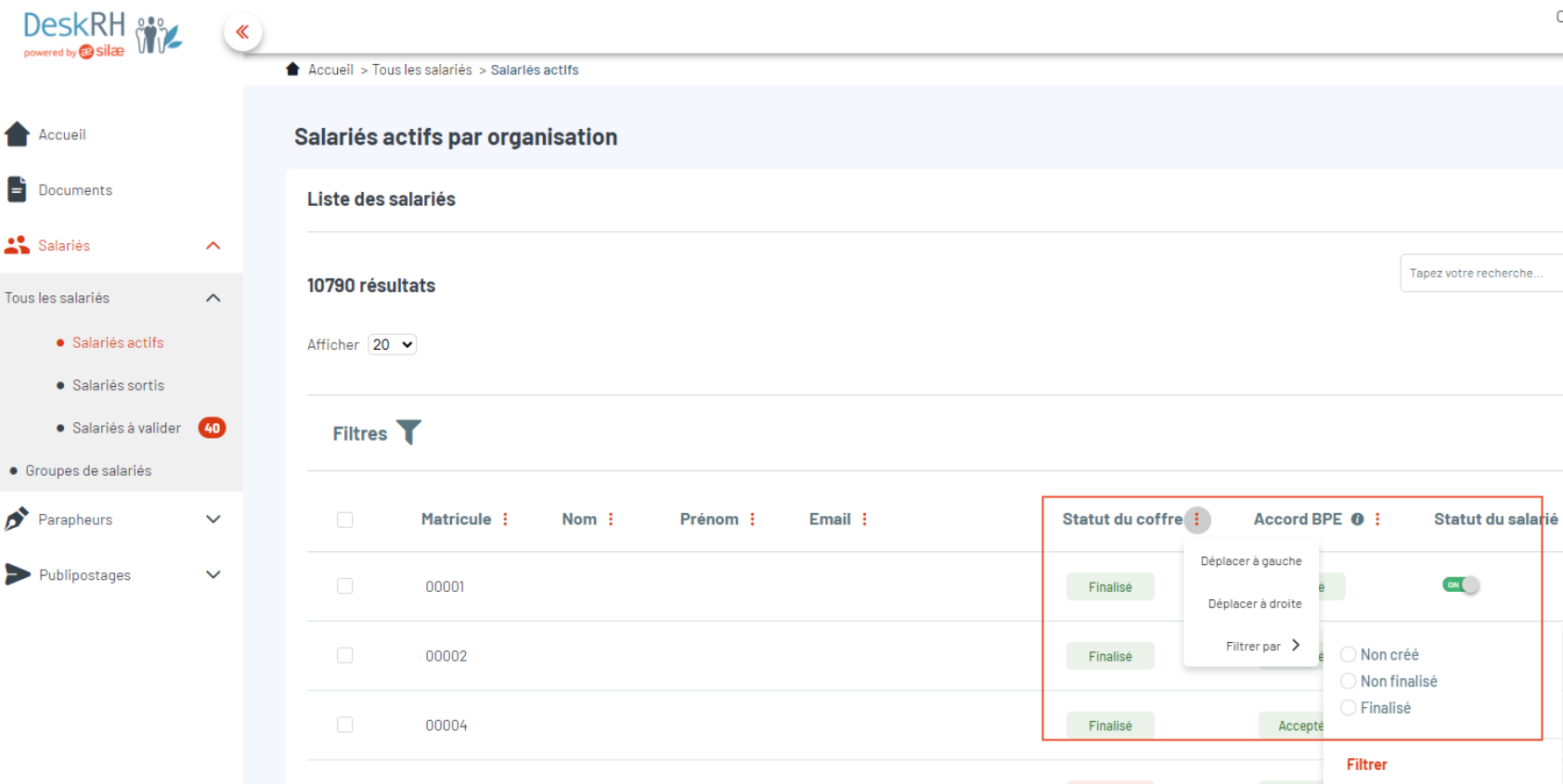Click the red Filtrer button
1563x784 pixels.
1366,765
